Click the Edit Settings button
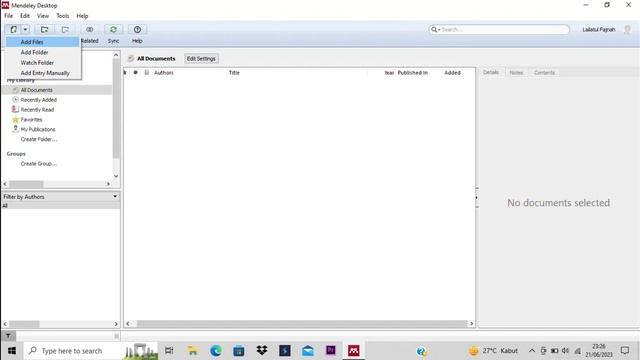 201,58
